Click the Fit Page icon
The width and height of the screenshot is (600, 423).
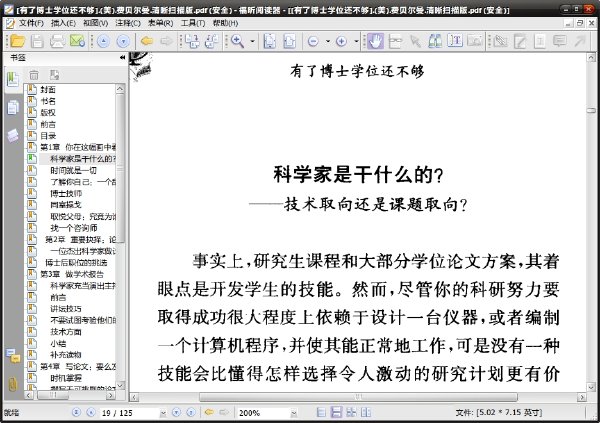point(270,41)
